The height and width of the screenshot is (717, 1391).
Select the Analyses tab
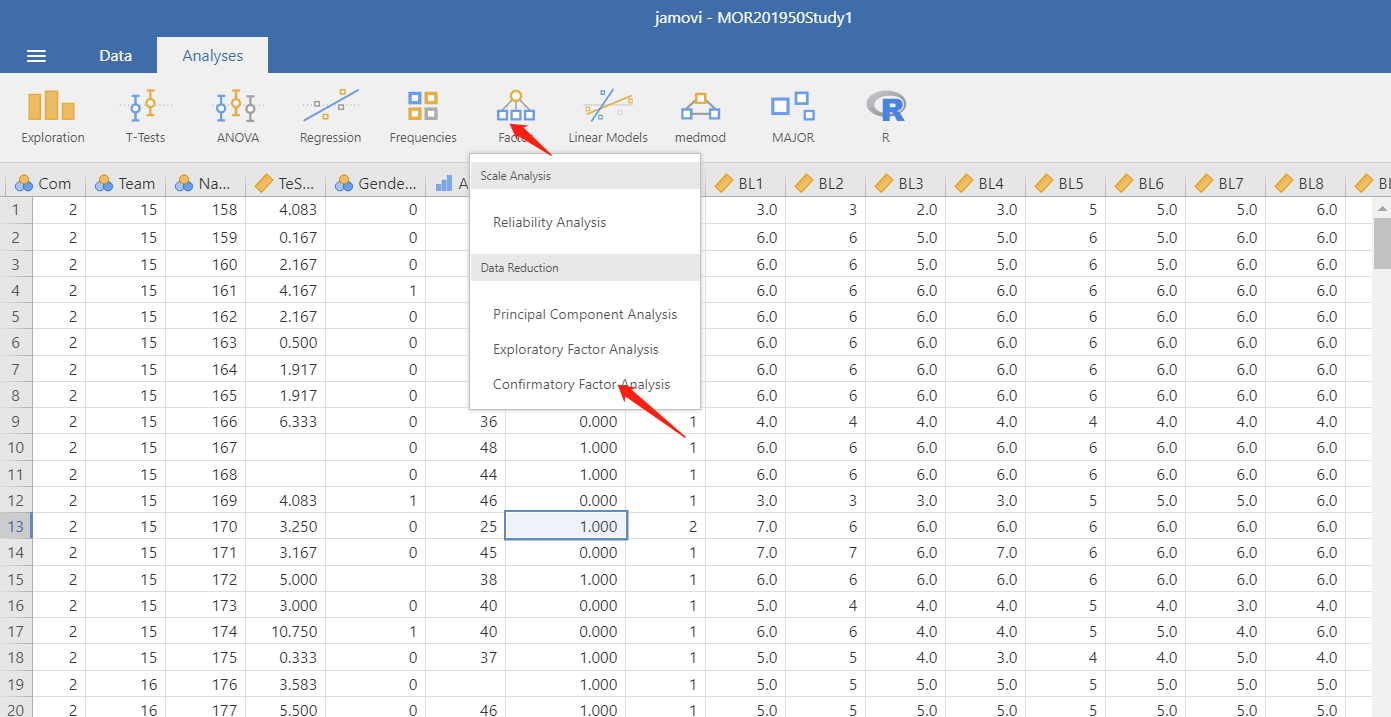click(x=212, y=55)
